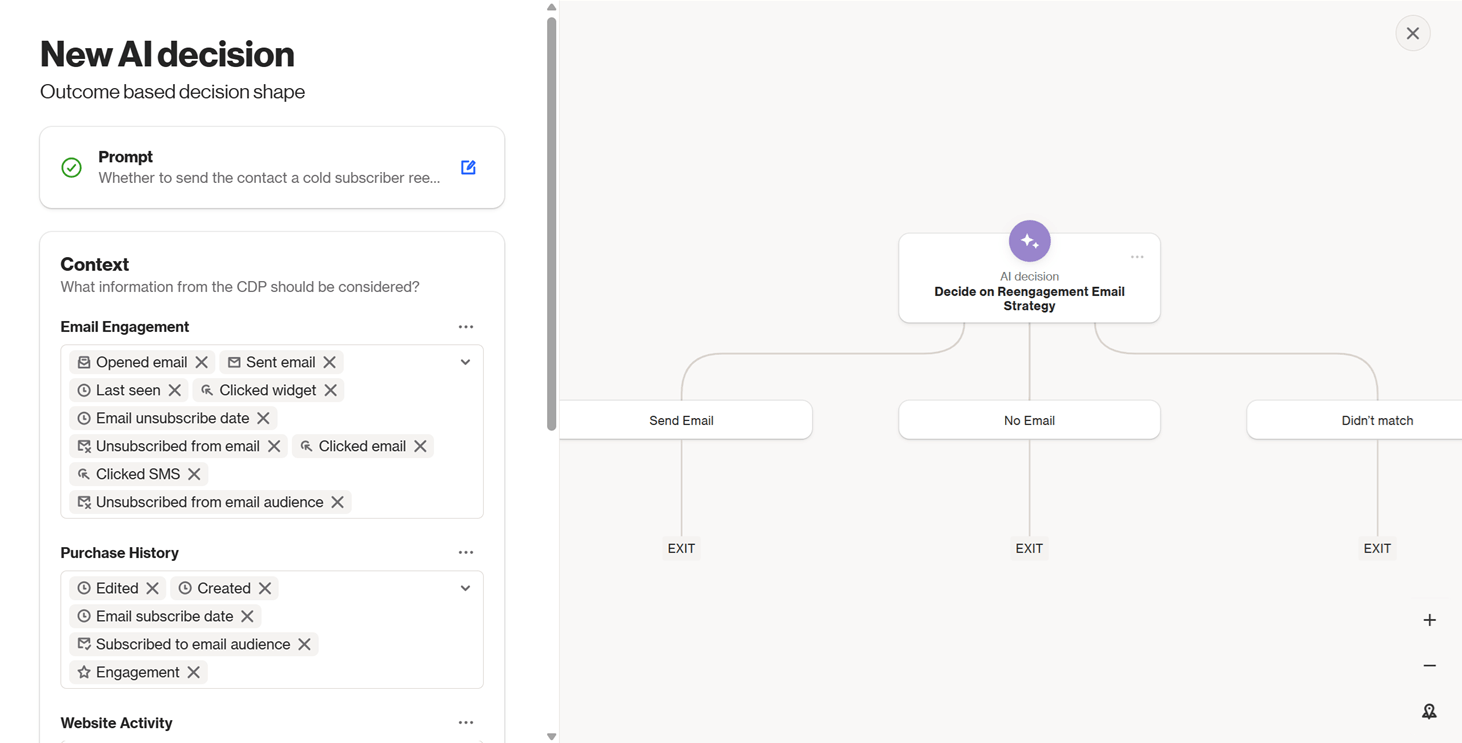Click the canvas locate icon below zoom

1430,712
